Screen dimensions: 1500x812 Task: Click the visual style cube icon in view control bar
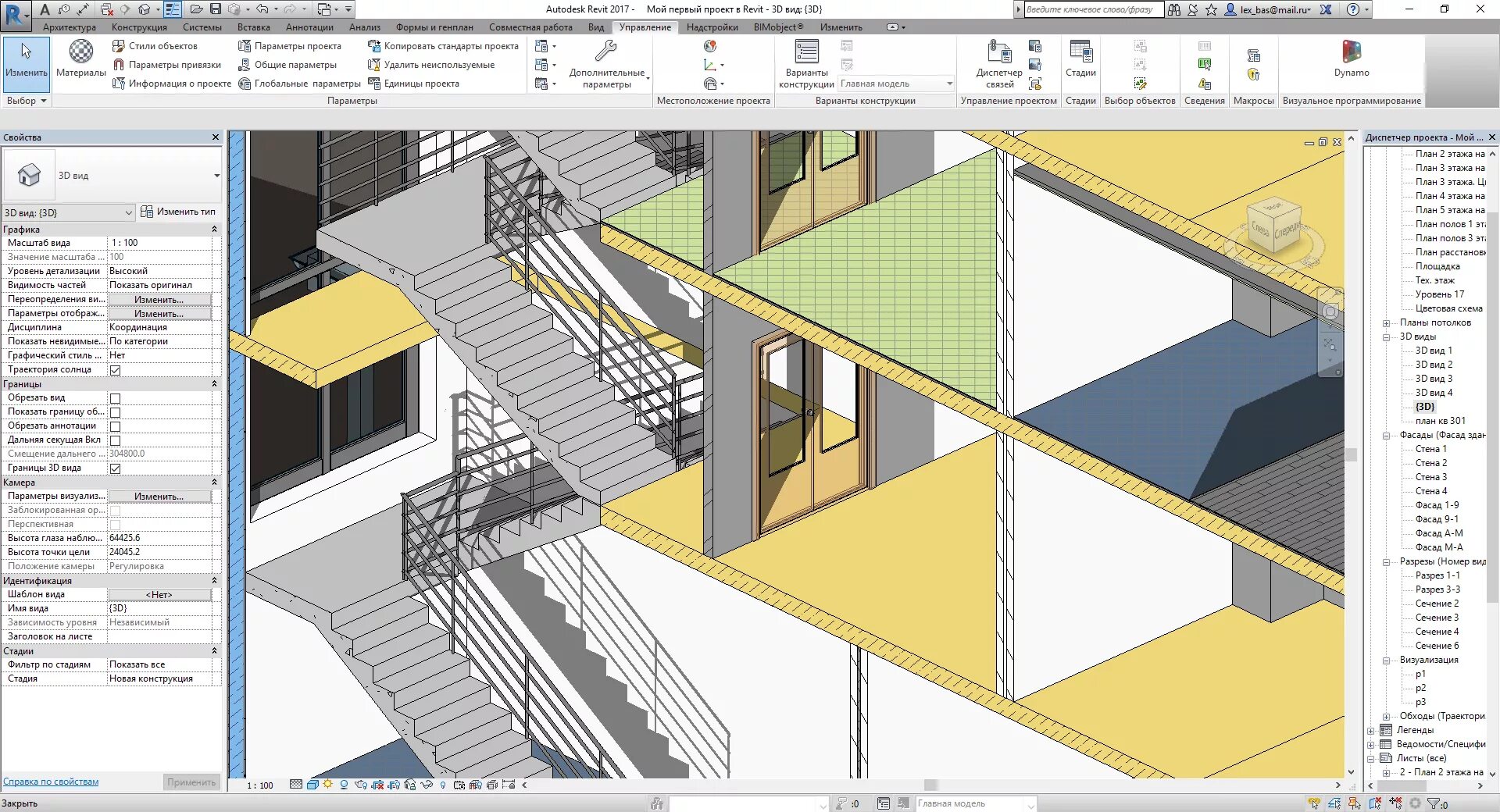point(312,785)
